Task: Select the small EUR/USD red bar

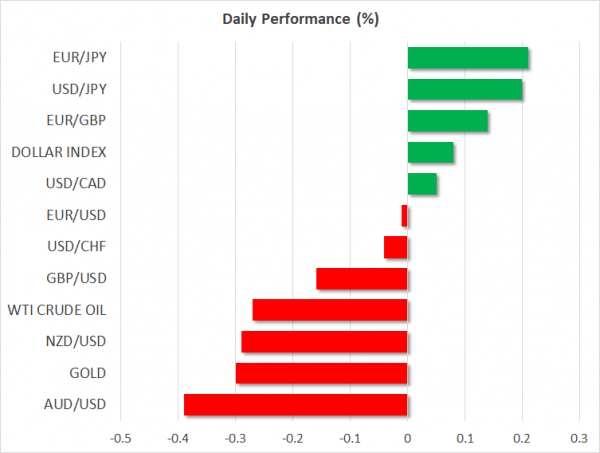Action: (x=404, y=216)
